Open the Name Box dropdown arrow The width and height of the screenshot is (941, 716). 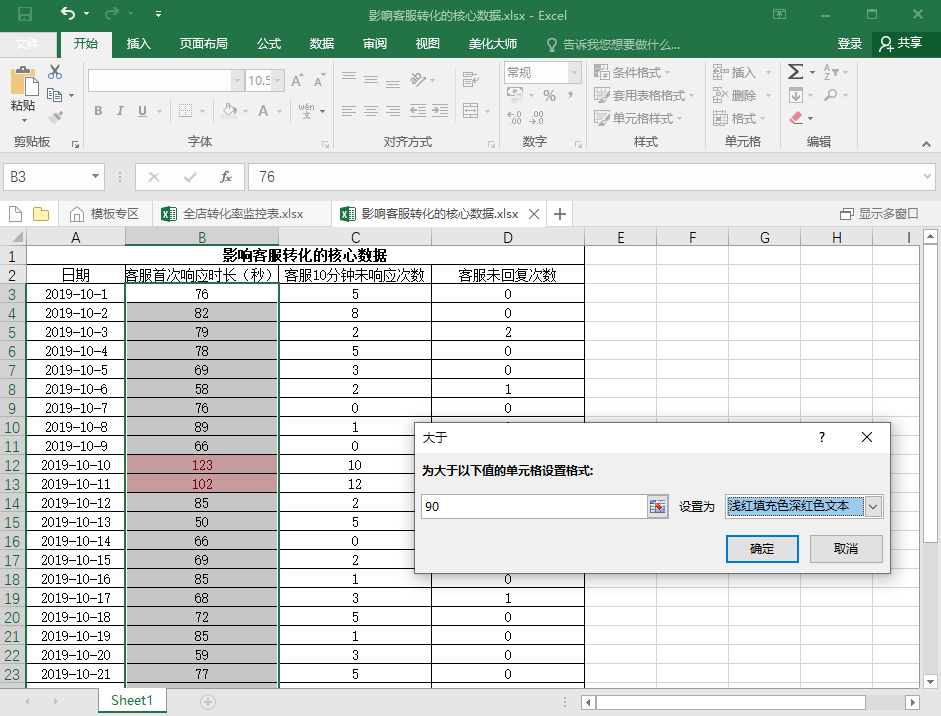pos(95,176)
